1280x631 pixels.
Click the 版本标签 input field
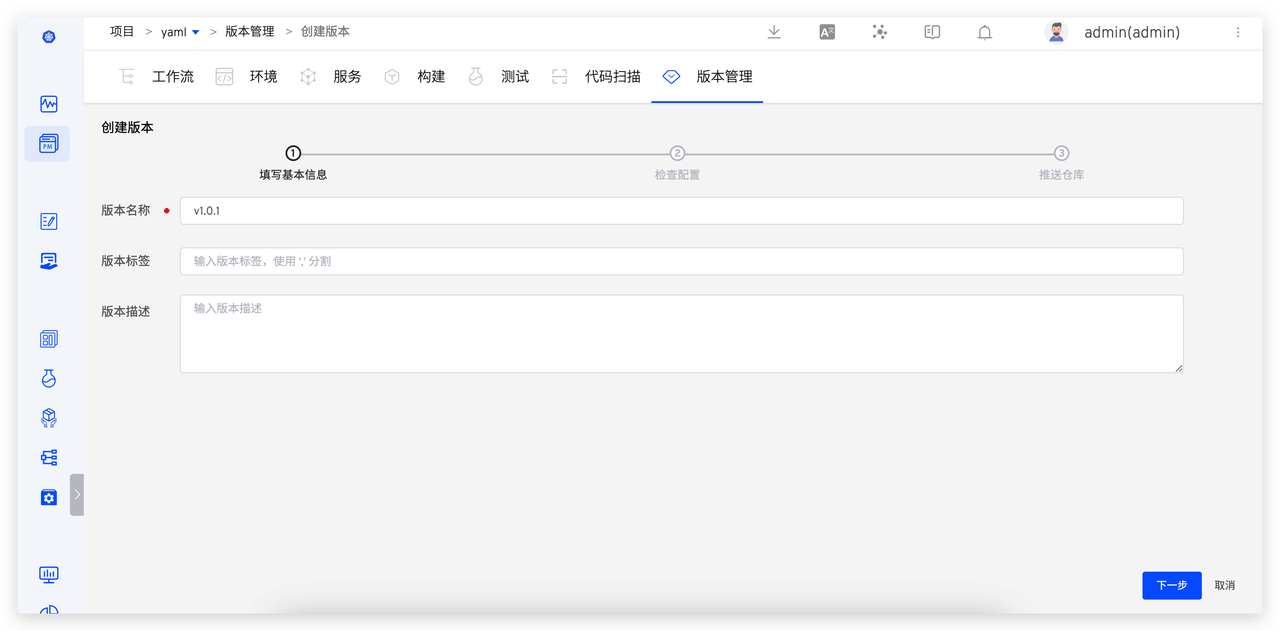pyautogui.click(x=681, y=260)
